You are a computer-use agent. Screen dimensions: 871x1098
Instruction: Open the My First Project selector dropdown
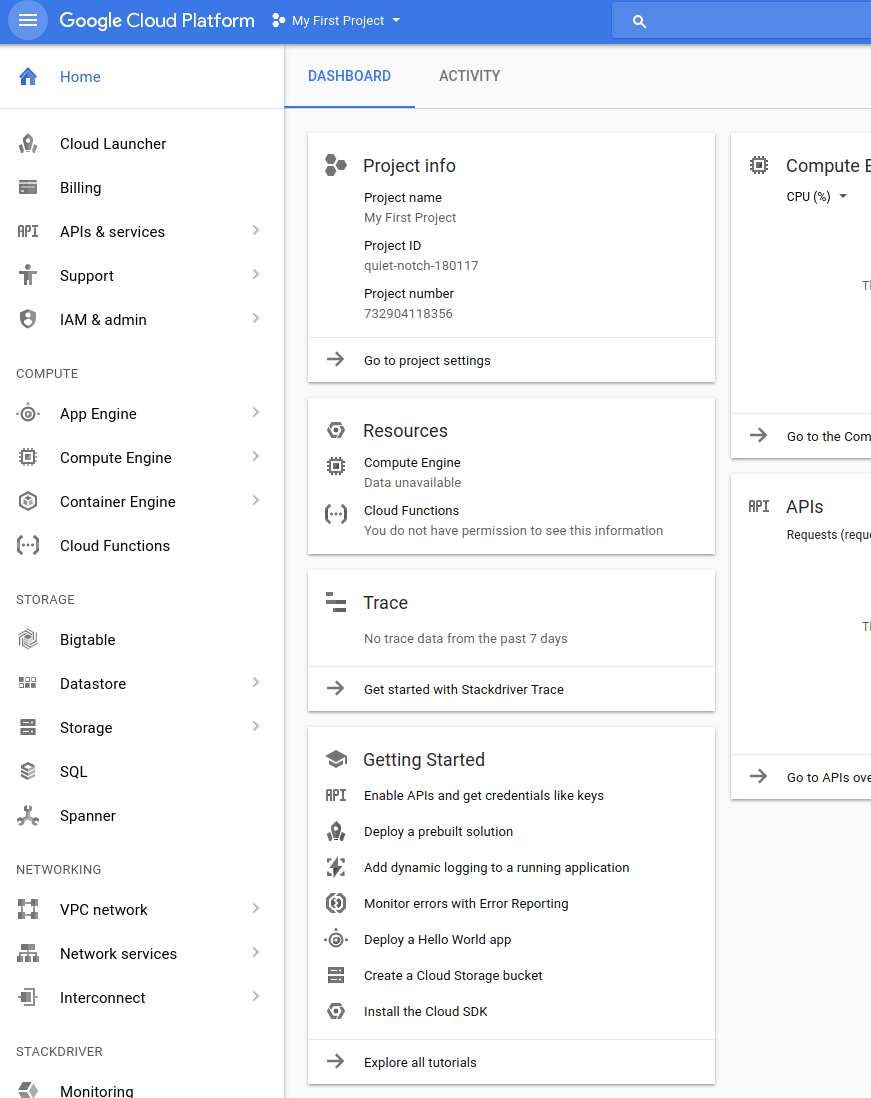[336, 20]
